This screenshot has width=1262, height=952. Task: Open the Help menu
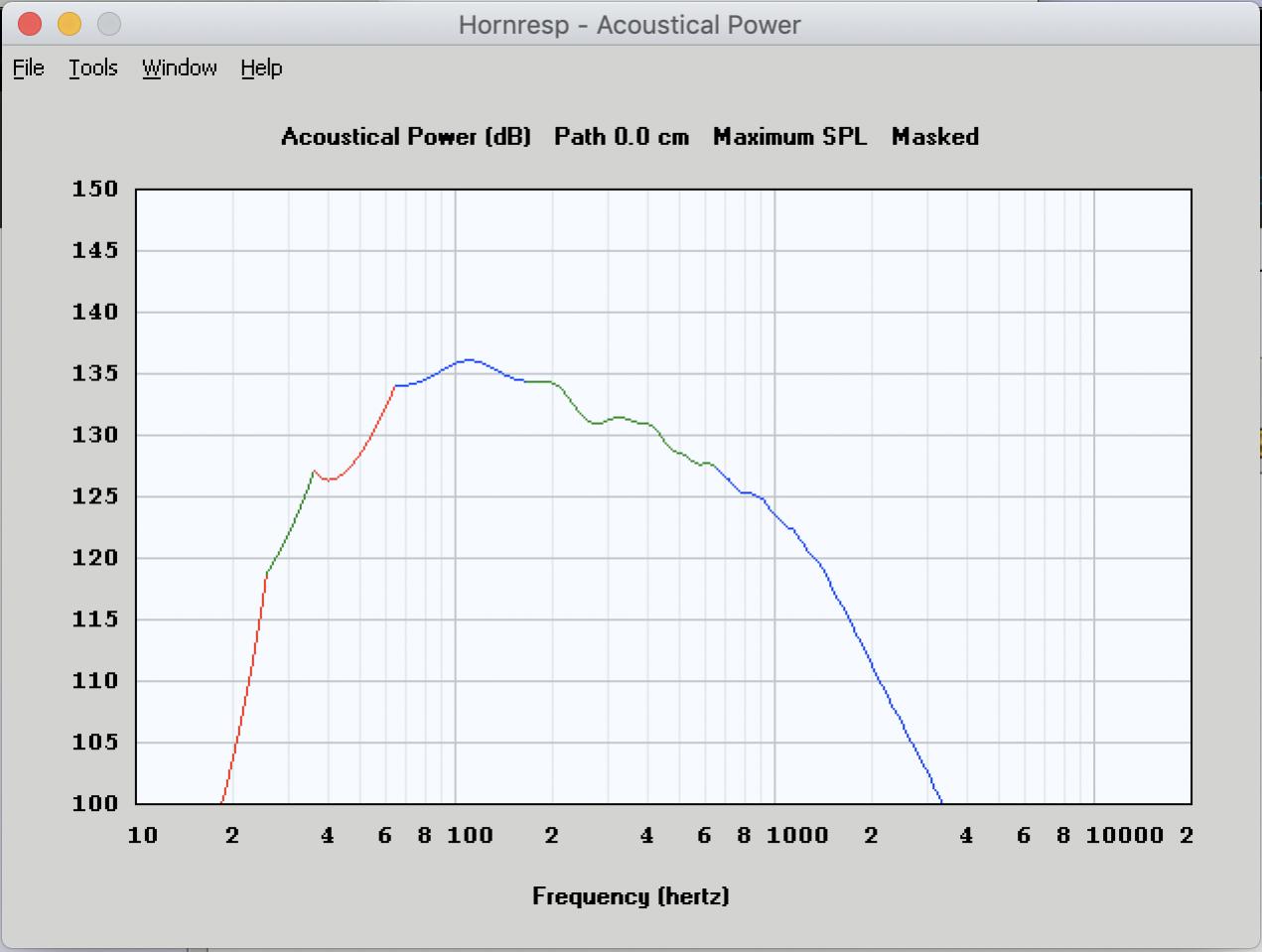tap(261, 68)
